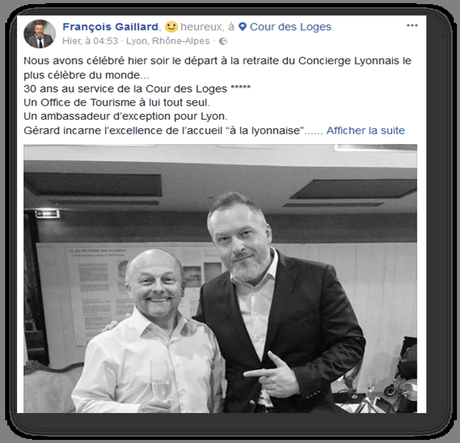Click the 'Hier, à 04:53' timestamp

[90, 41]
